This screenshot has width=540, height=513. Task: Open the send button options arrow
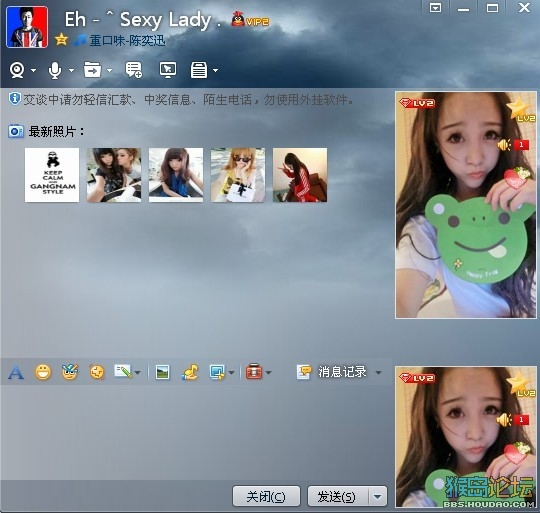point(378,496)
